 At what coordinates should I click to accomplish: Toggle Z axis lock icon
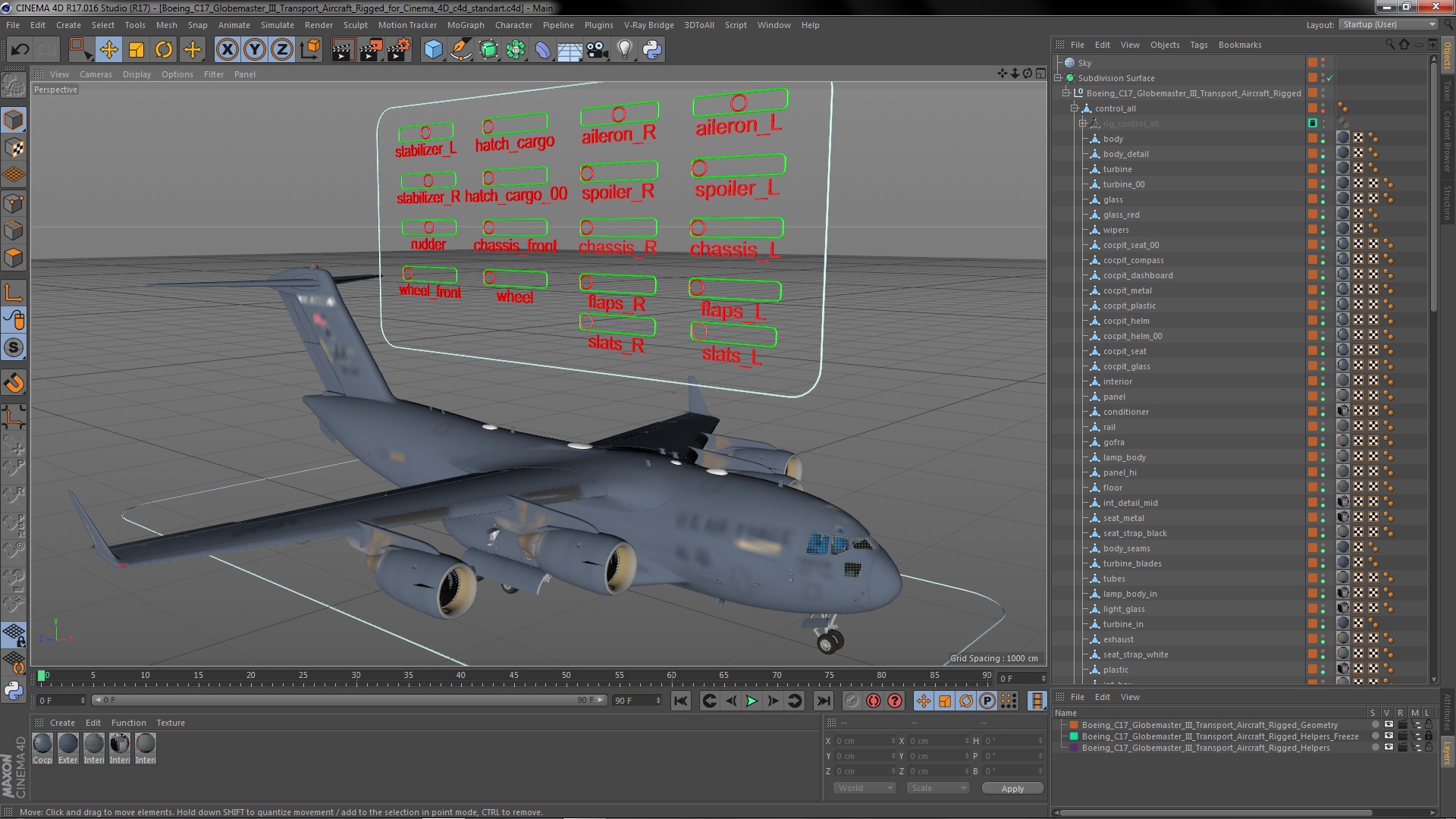[x=282, y=50]
